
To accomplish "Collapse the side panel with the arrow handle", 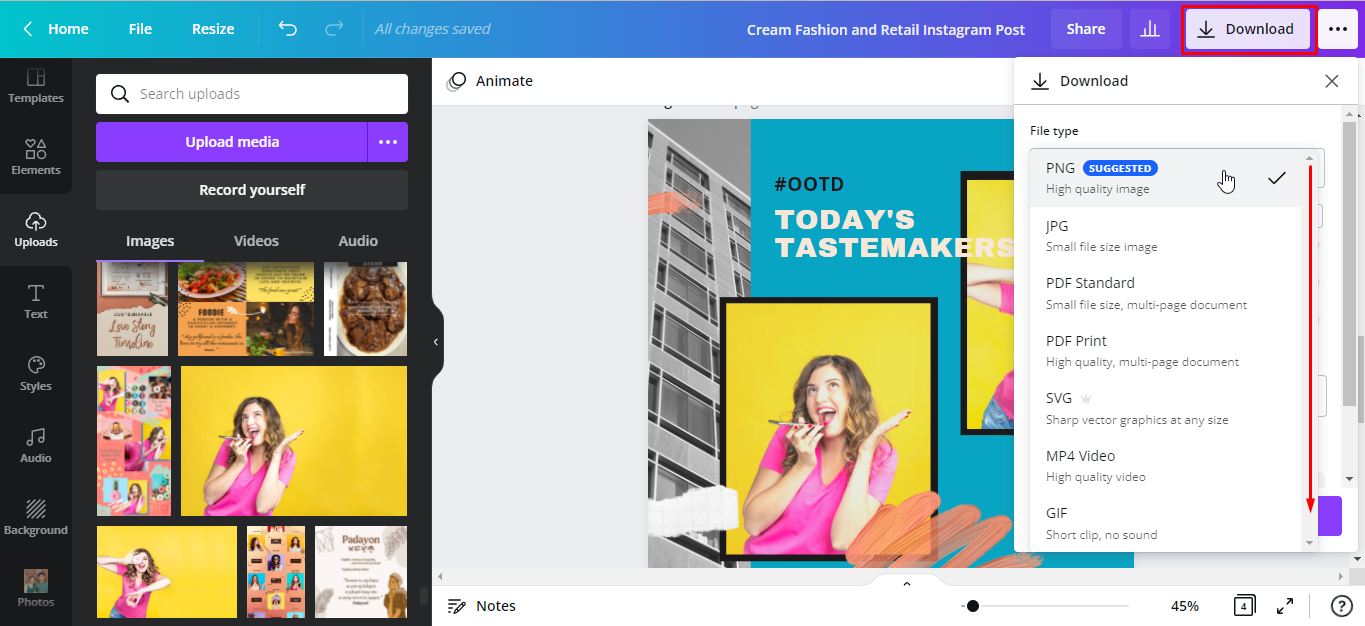I will (x=436, y=342).
